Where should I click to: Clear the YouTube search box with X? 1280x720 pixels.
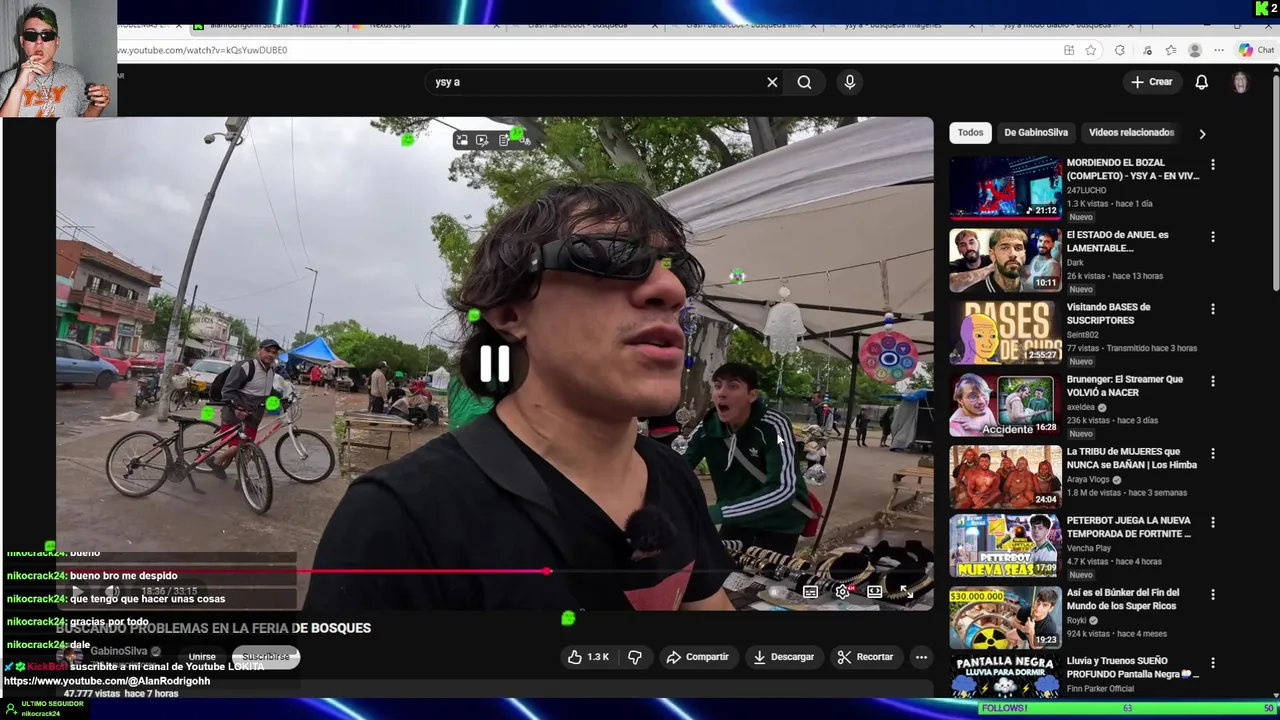pos(772,82)
